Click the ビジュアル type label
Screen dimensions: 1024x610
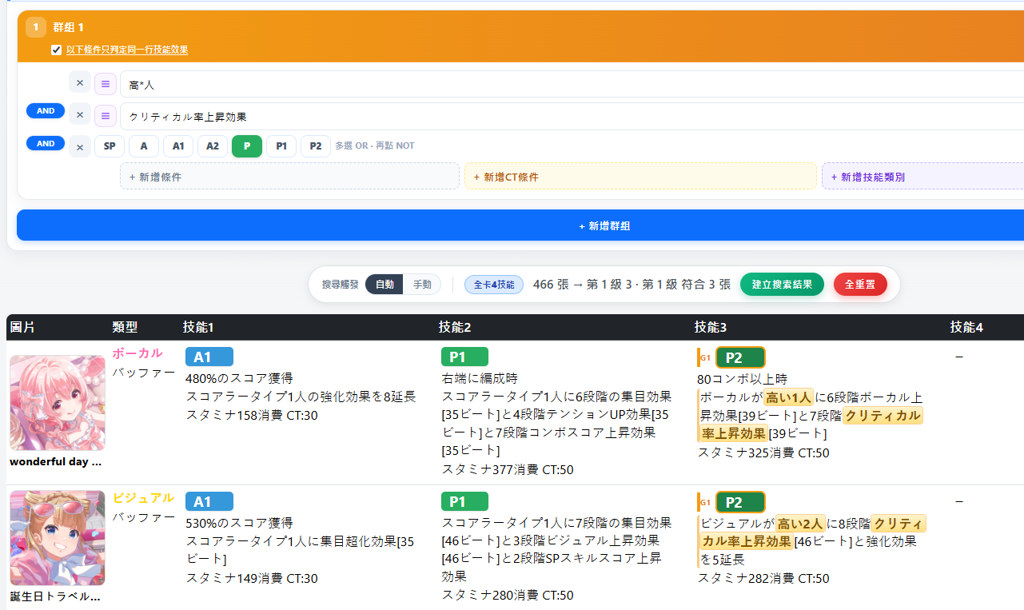143,498
